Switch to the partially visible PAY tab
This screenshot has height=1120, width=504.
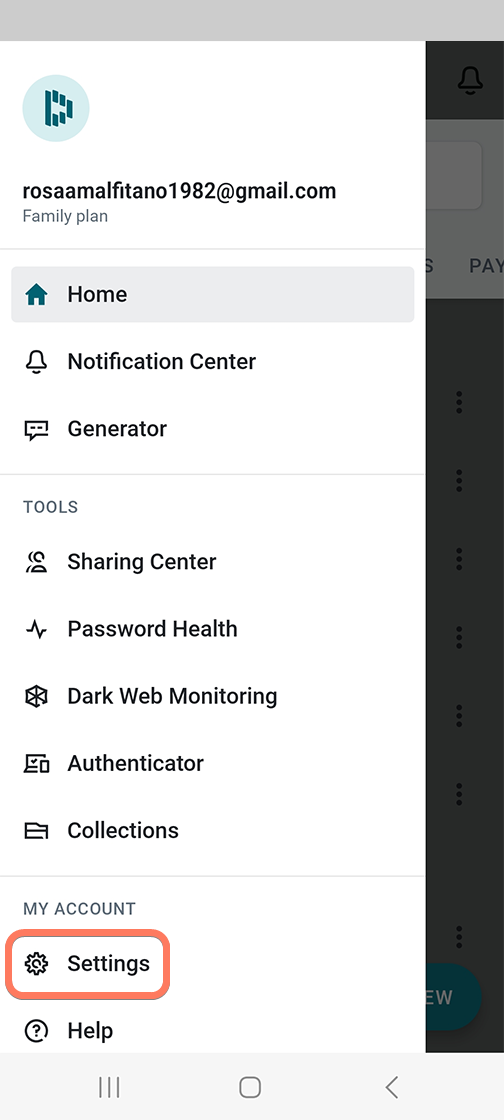click(486, 266)
